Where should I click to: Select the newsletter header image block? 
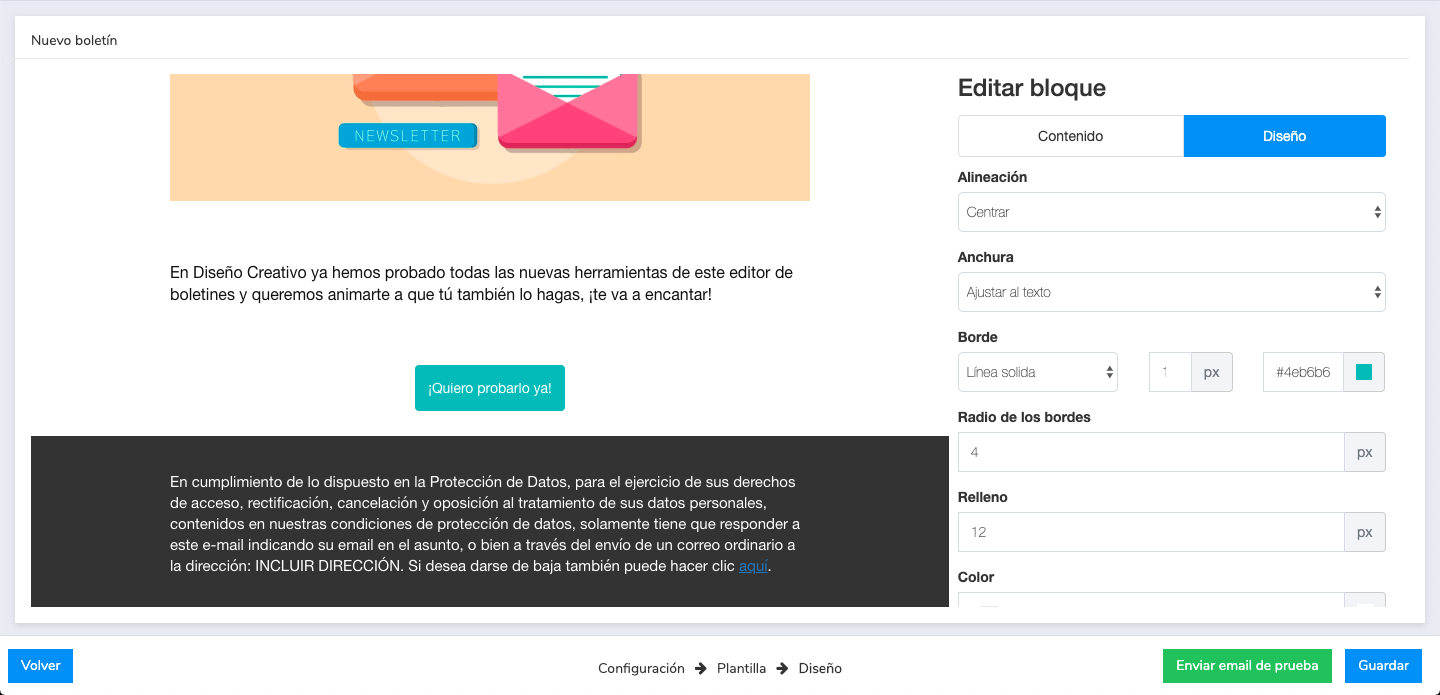[489, 137]
